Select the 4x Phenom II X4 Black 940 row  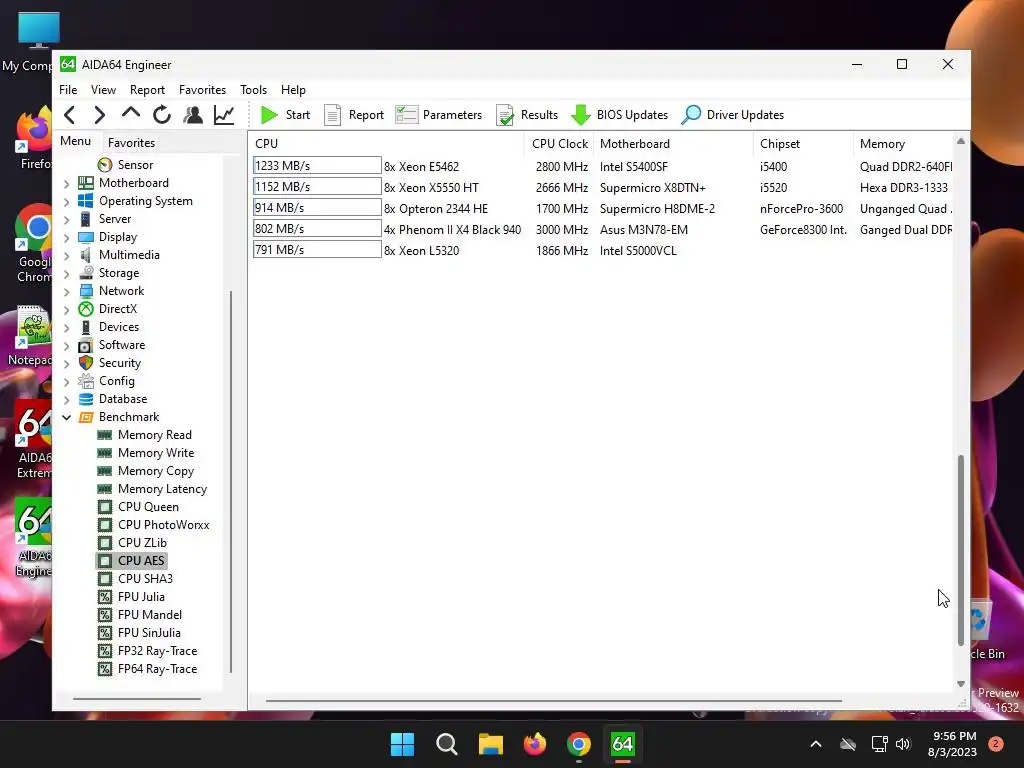pyautogui.click(x=601, y=229)
